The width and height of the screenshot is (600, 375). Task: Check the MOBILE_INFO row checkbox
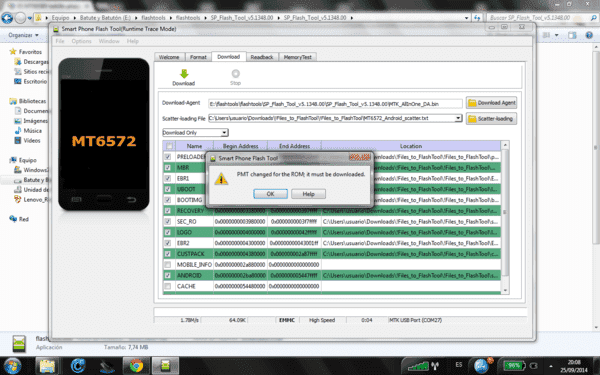(x=168, y=264)
